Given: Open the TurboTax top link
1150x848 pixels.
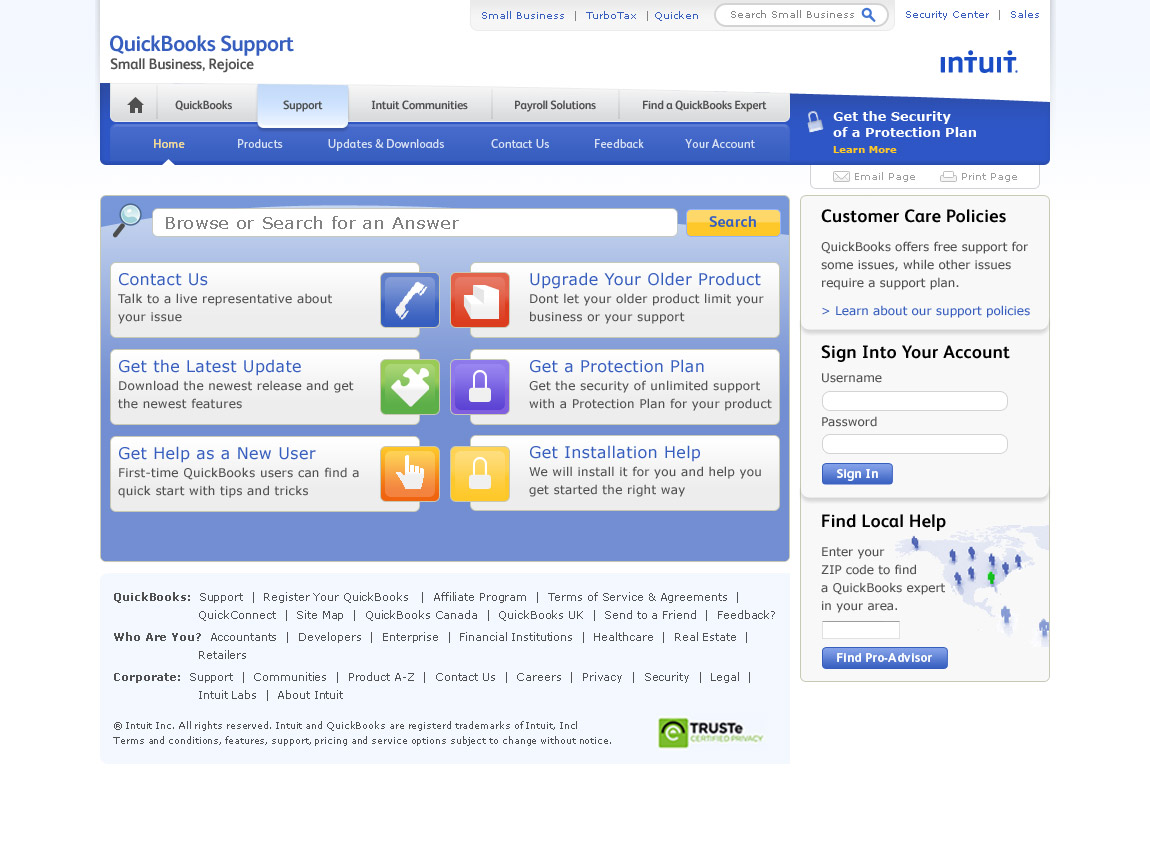Looking at the screenshot, I should [x=611, y=15].
